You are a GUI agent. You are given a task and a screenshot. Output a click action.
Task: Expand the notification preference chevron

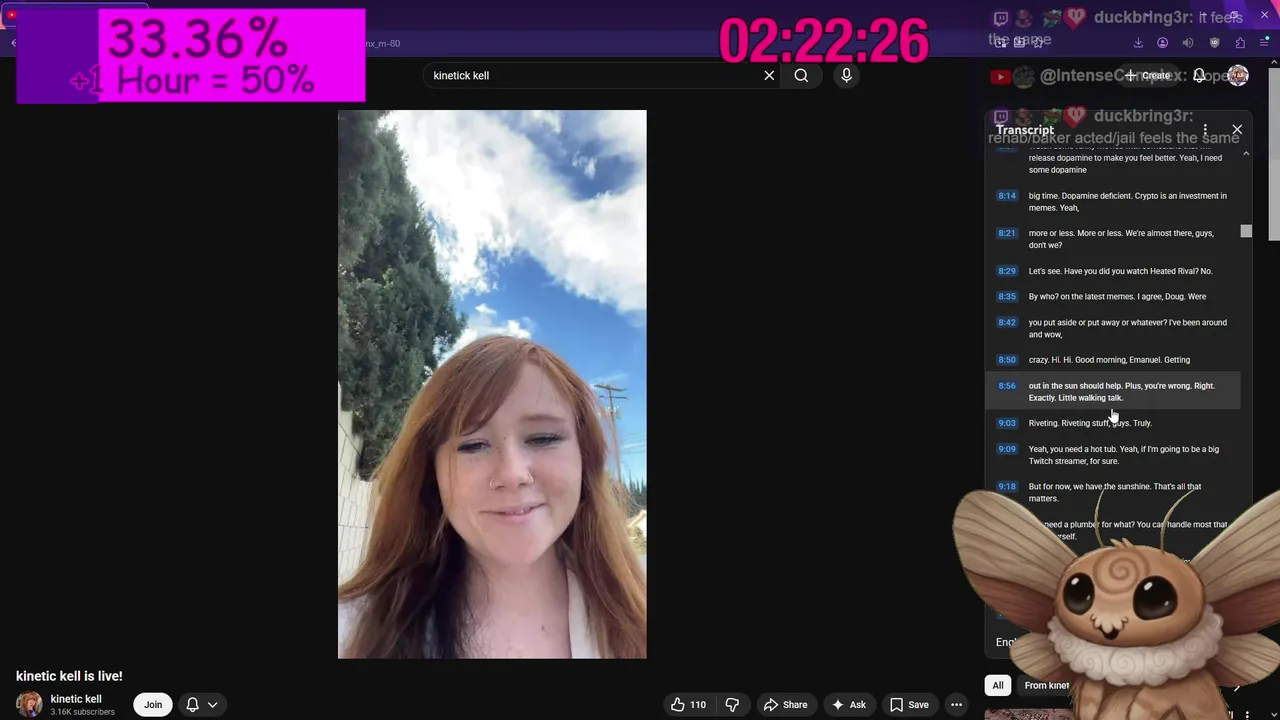(212, 705)
